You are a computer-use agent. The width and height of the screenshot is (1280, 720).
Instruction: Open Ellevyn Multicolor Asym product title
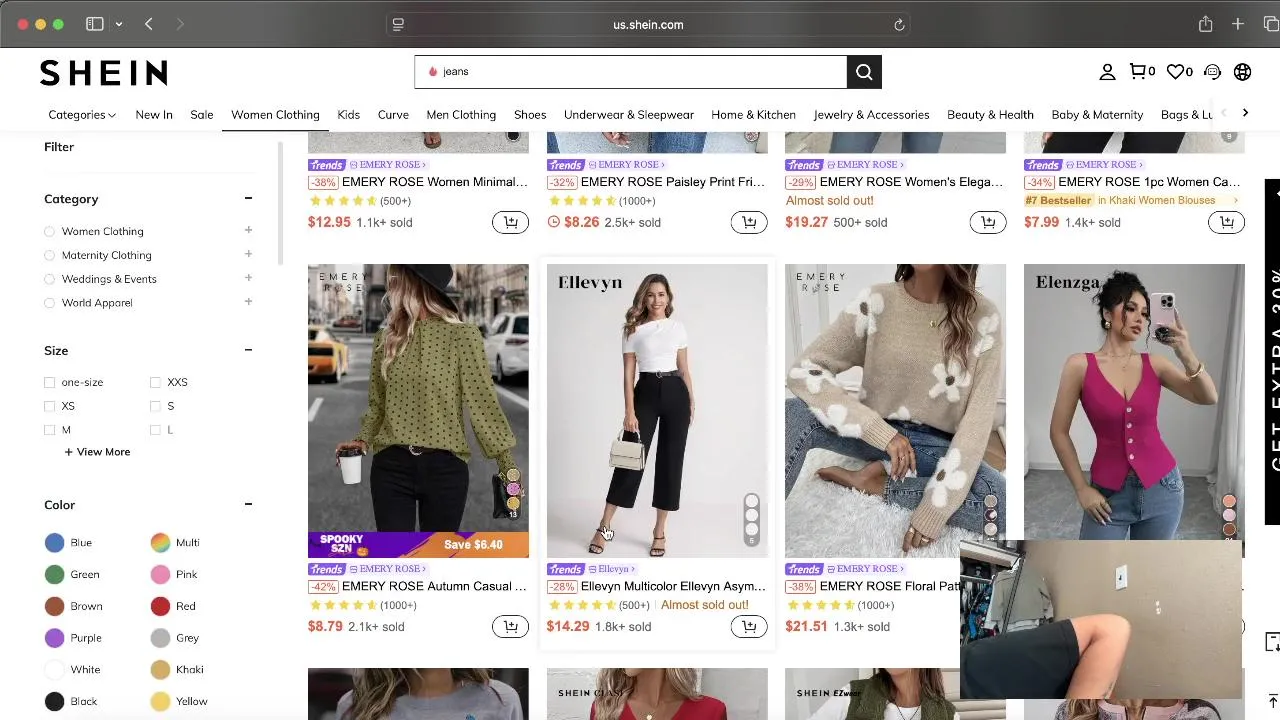673,586
